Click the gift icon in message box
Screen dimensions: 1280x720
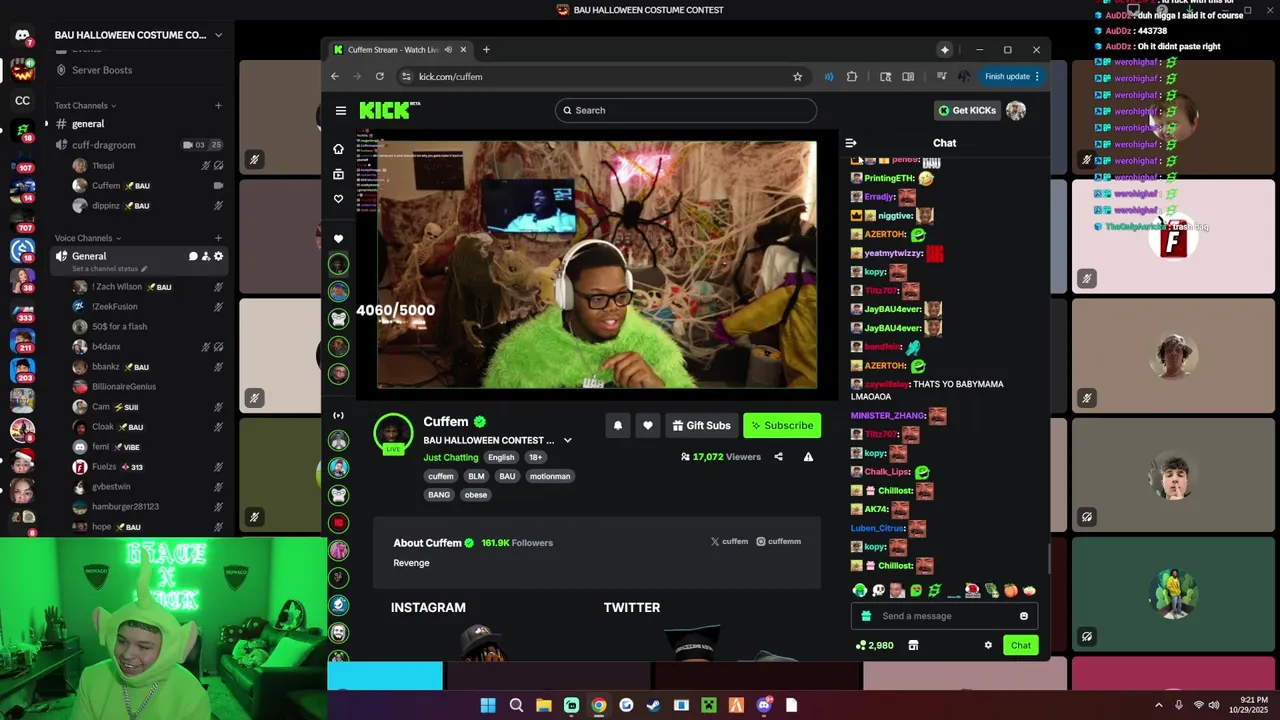[x=866, y=616]
